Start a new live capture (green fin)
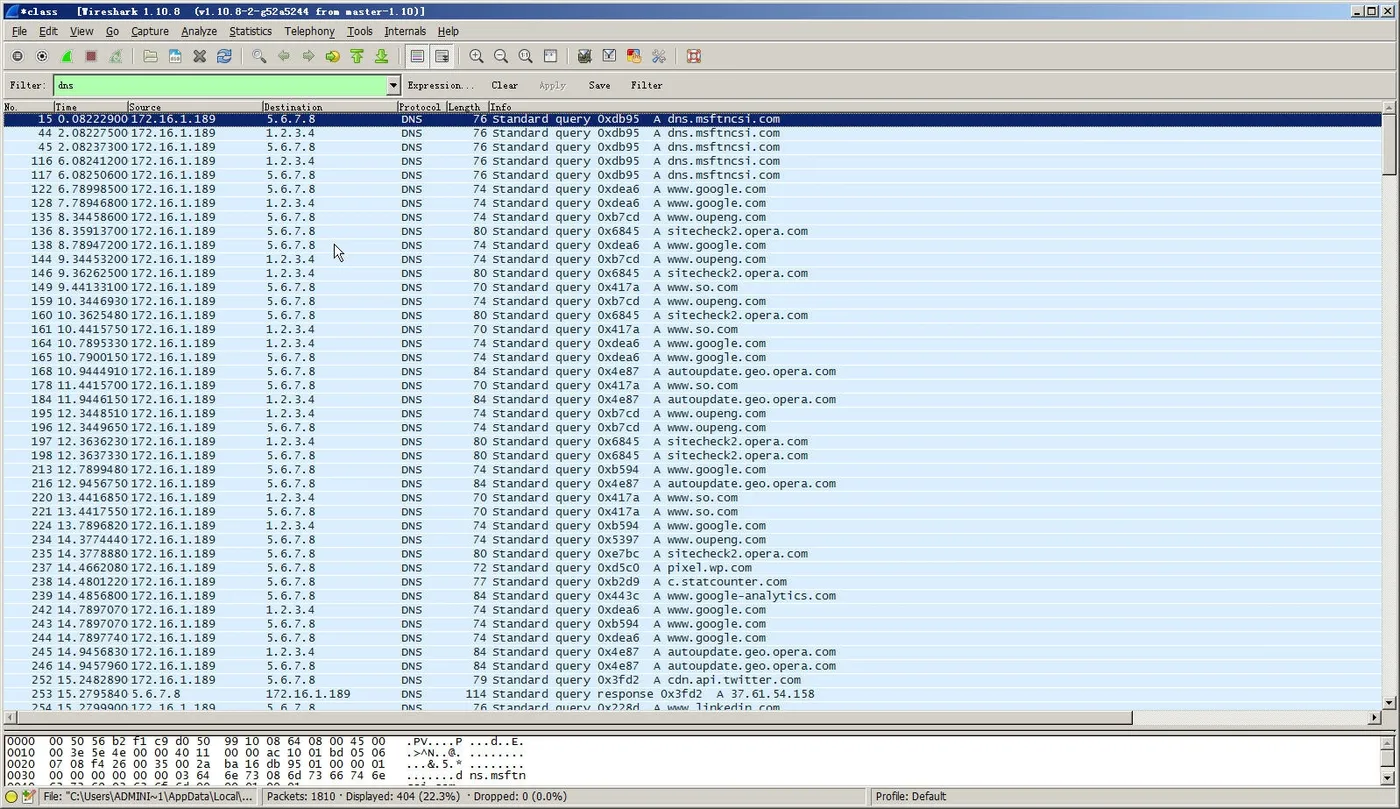 tap(66, 56)
